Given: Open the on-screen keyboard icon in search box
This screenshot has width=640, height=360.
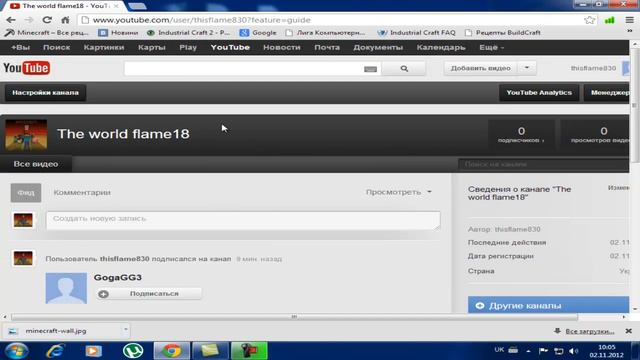Looking at the screenshot, I should pyautogui.click(x=370, y=69).
